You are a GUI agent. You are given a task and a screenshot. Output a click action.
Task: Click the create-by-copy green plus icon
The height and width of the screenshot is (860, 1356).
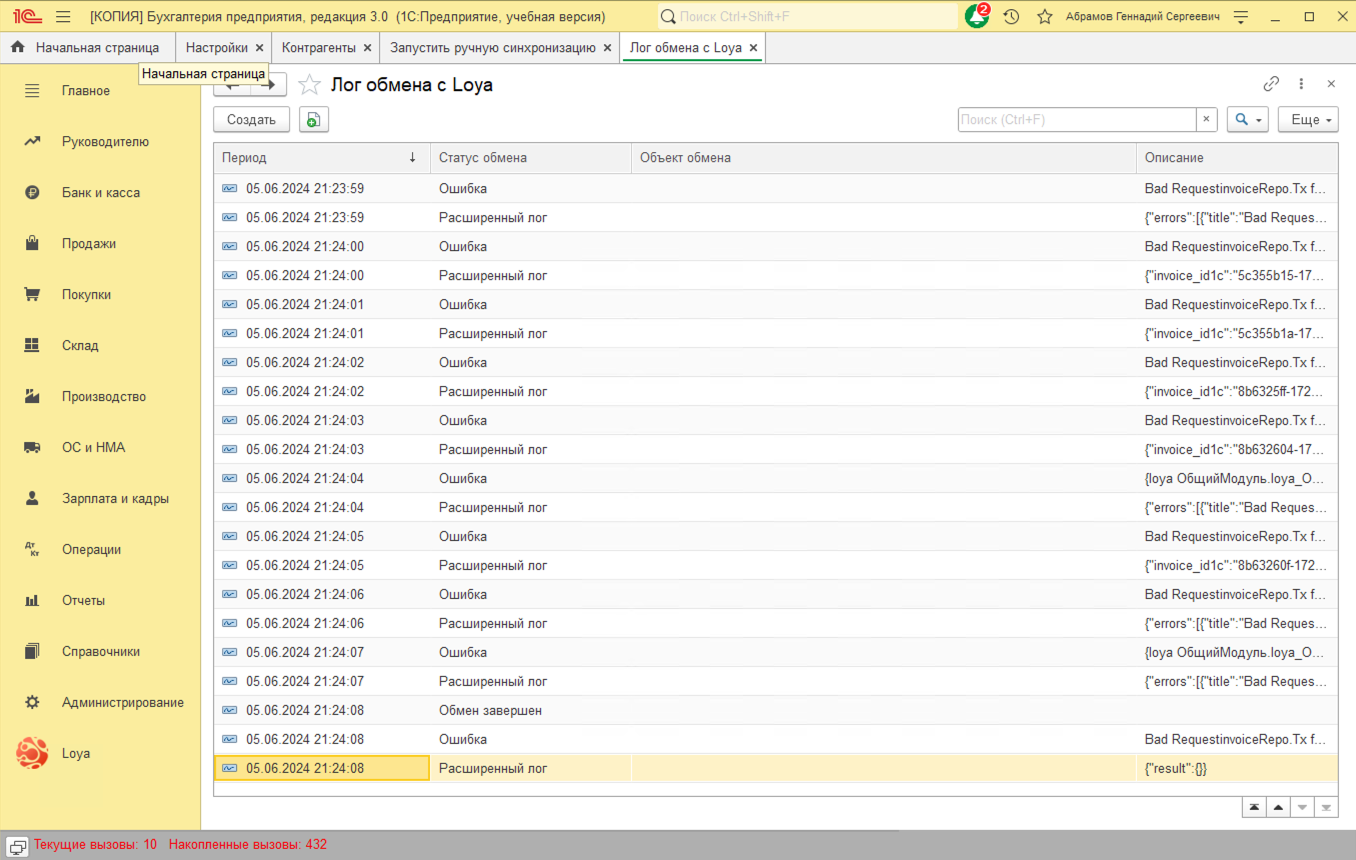click(313, 120)
